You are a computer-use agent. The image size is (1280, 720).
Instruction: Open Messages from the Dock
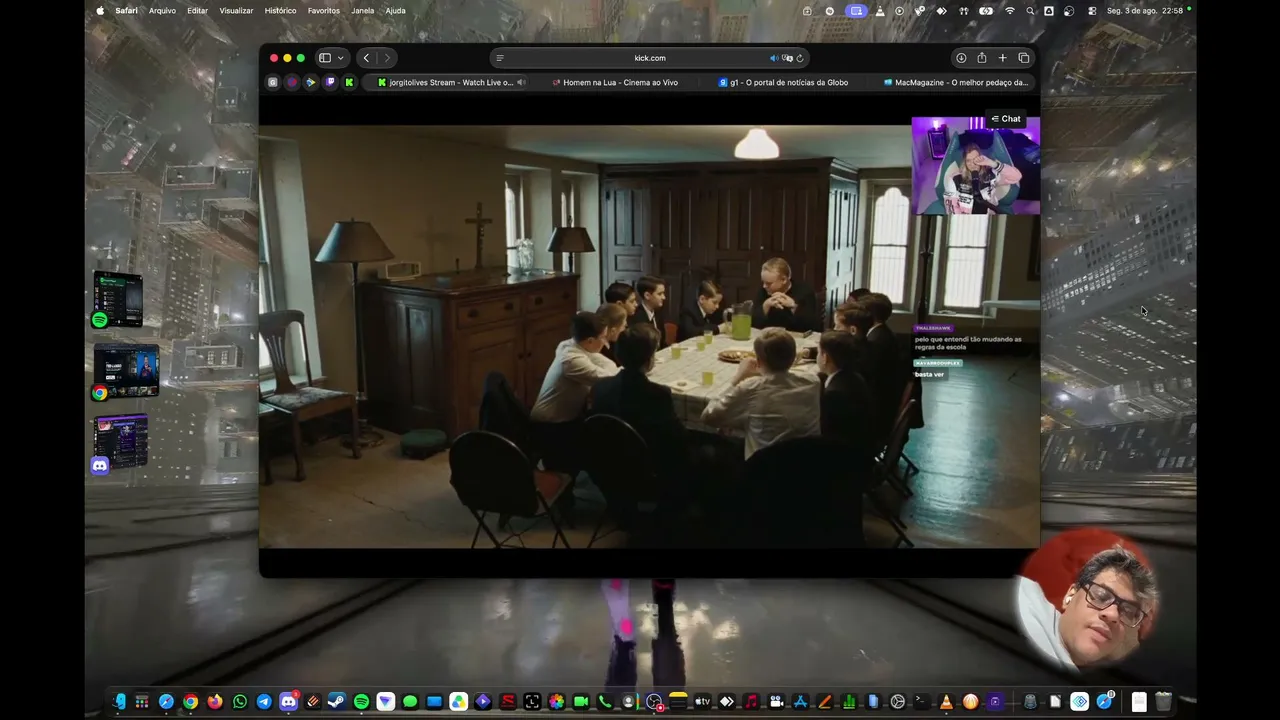pyautogui.click(x=410, y=702)
